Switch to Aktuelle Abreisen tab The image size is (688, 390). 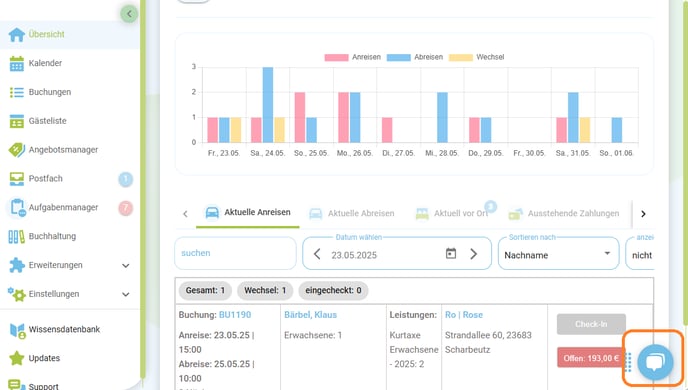click(x=351, y=214)
